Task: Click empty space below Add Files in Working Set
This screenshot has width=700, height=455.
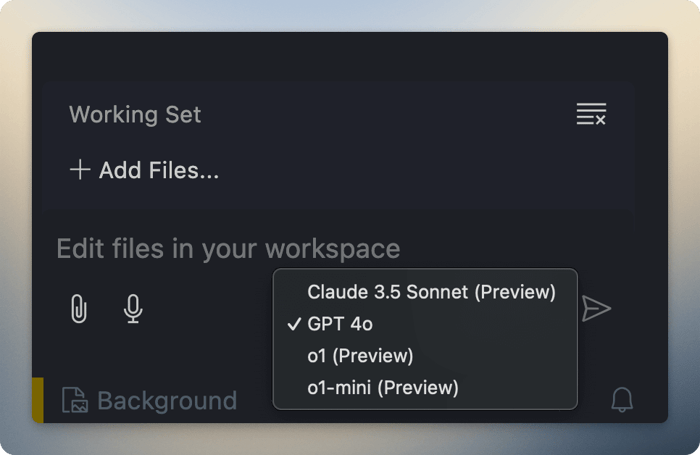Action: point(338,196)
